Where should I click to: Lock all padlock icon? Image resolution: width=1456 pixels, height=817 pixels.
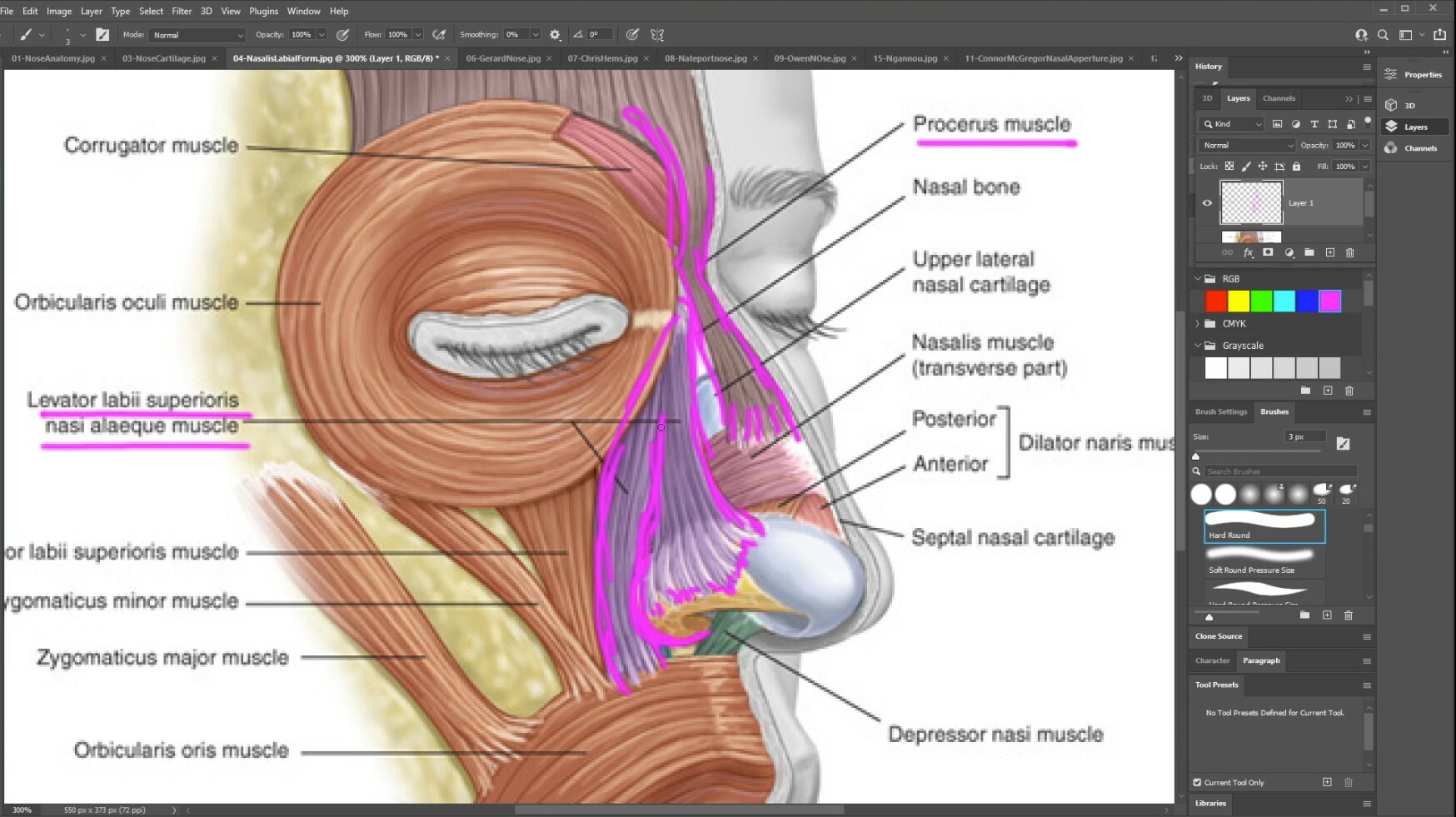point(1296,167)
